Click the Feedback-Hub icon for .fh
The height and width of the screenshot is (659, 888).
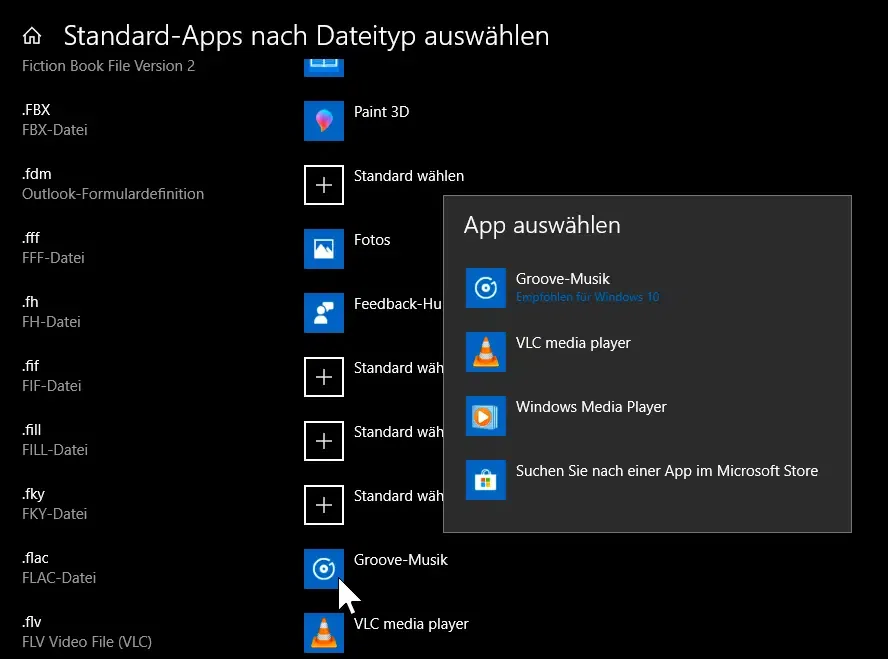pos(323,313)
